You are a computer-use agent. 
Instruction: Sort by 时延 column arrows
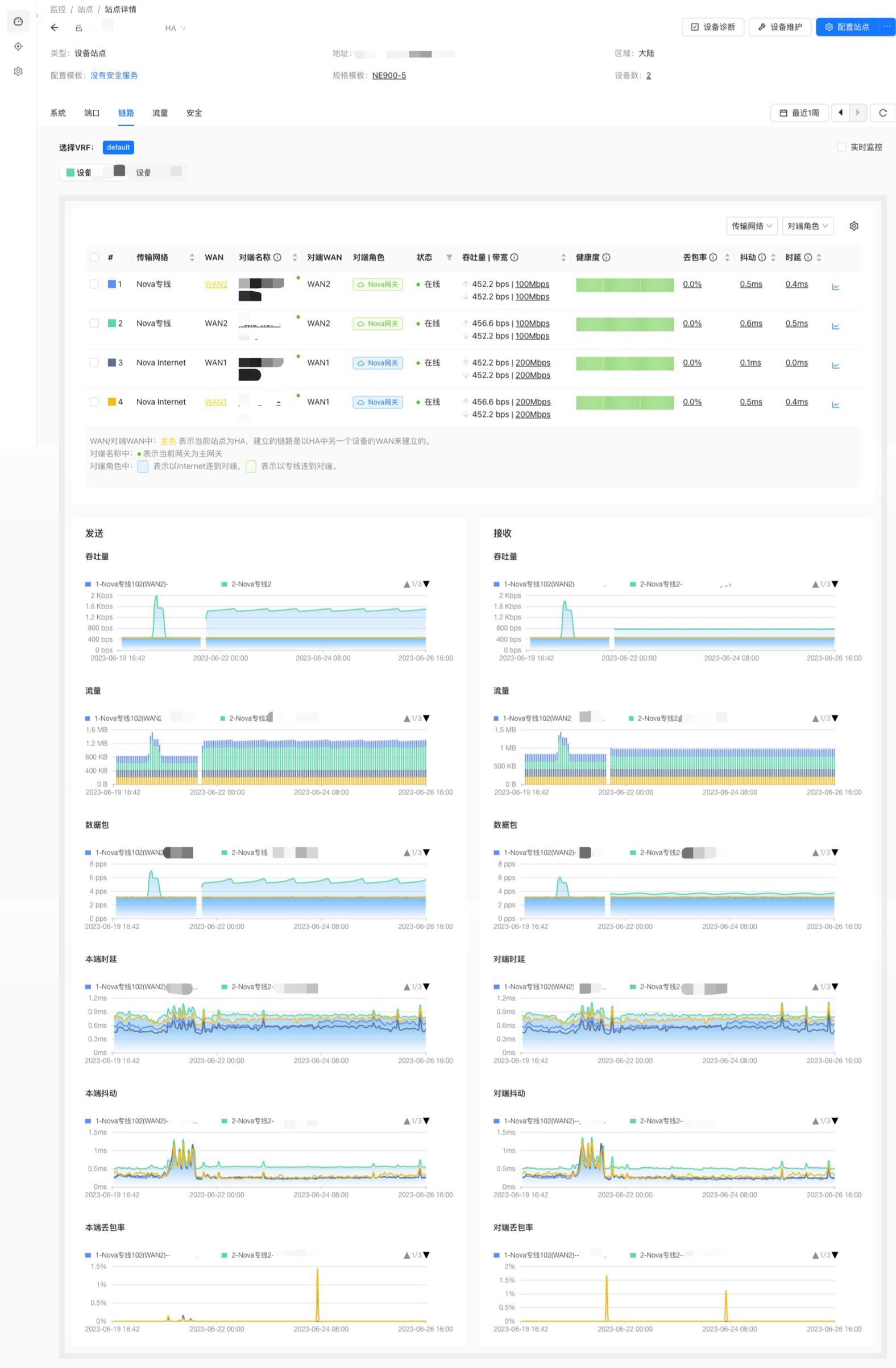pyautogui.click(x=819, y=258)
